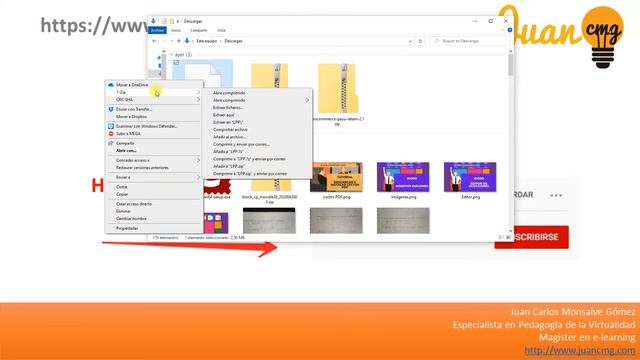Go up one folder level arrow
Viewport: 640px width, 360px height.
point(179,41)
